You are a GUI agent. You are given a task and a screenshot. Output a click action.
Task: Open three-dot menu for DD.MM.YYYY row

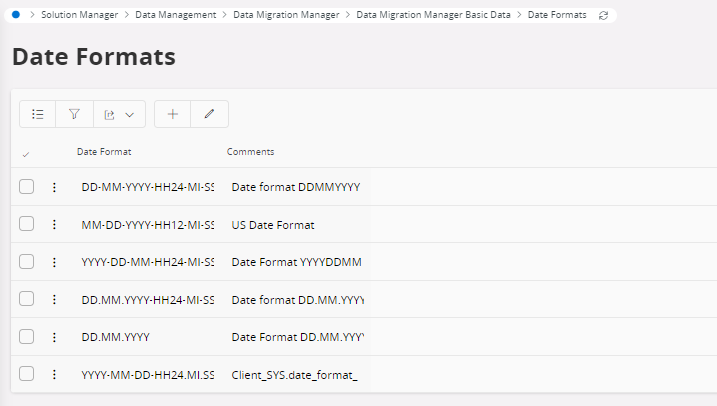54,337
